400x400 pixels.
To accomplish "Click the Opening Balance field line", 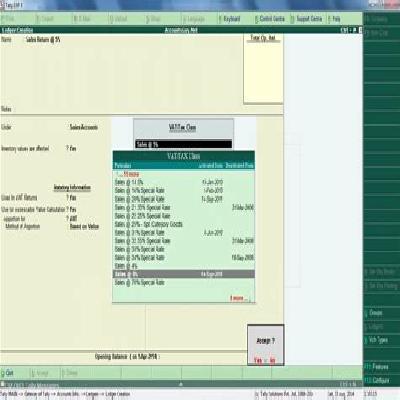I will (127, 357).
